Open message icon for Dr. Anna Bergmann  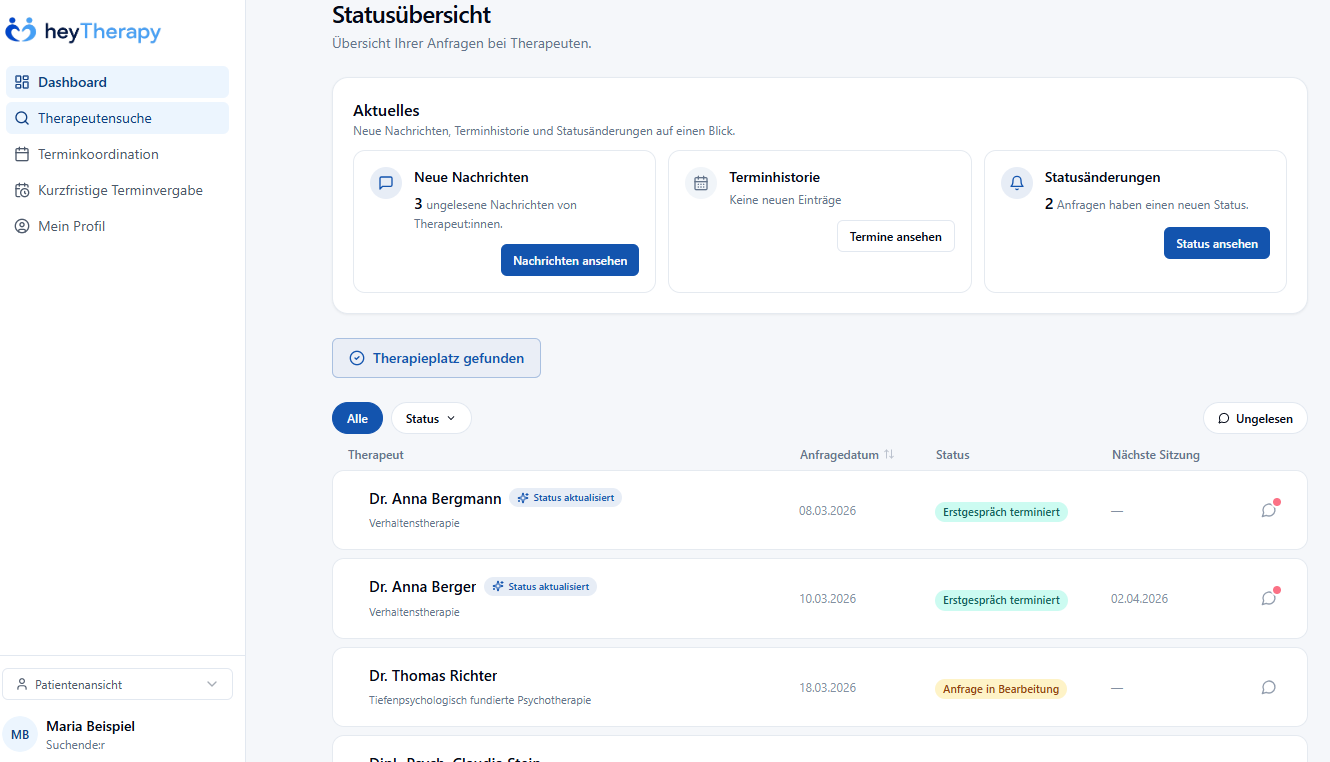(x=1269, y=510)
